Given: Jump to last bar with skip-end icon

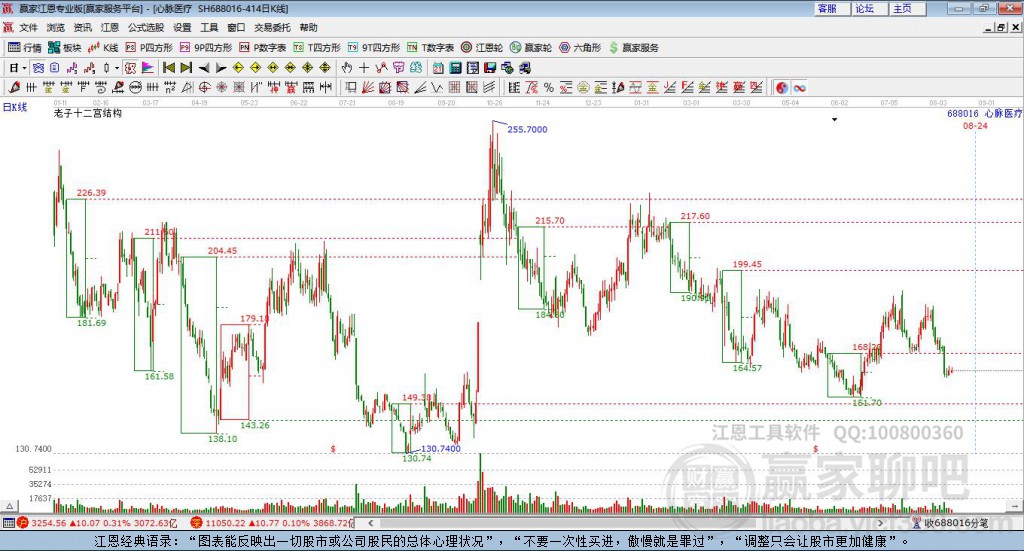Looking at the screenshot, I should point(186,68).
